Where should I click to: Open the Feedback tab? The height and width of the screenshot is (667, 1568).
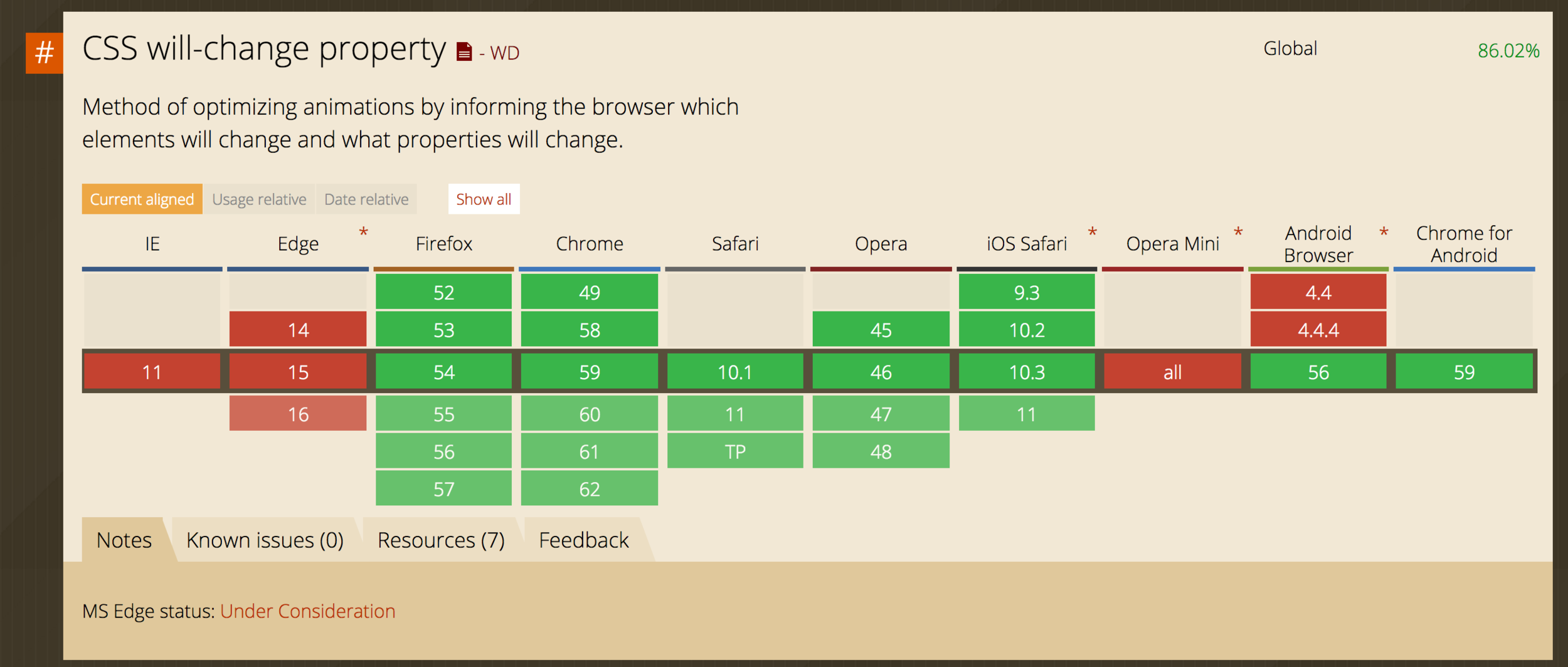(584, 540)
